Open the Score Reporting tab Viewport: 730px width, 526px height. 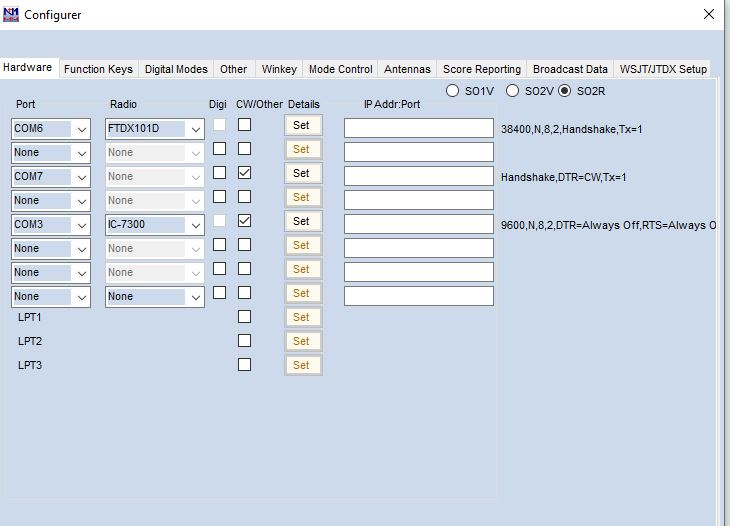(482, 69)
